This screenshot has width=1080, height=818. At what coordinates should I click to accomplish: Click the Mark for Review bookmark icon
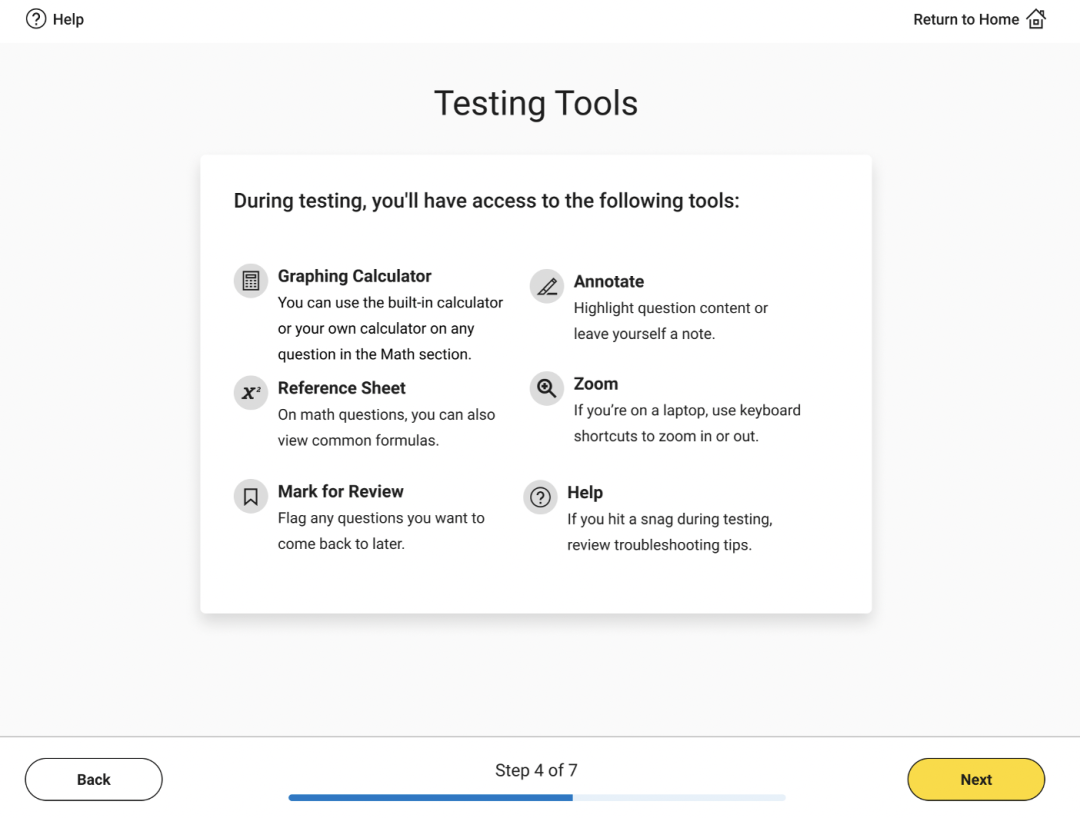pyautogui.click(x=251, y=496)
